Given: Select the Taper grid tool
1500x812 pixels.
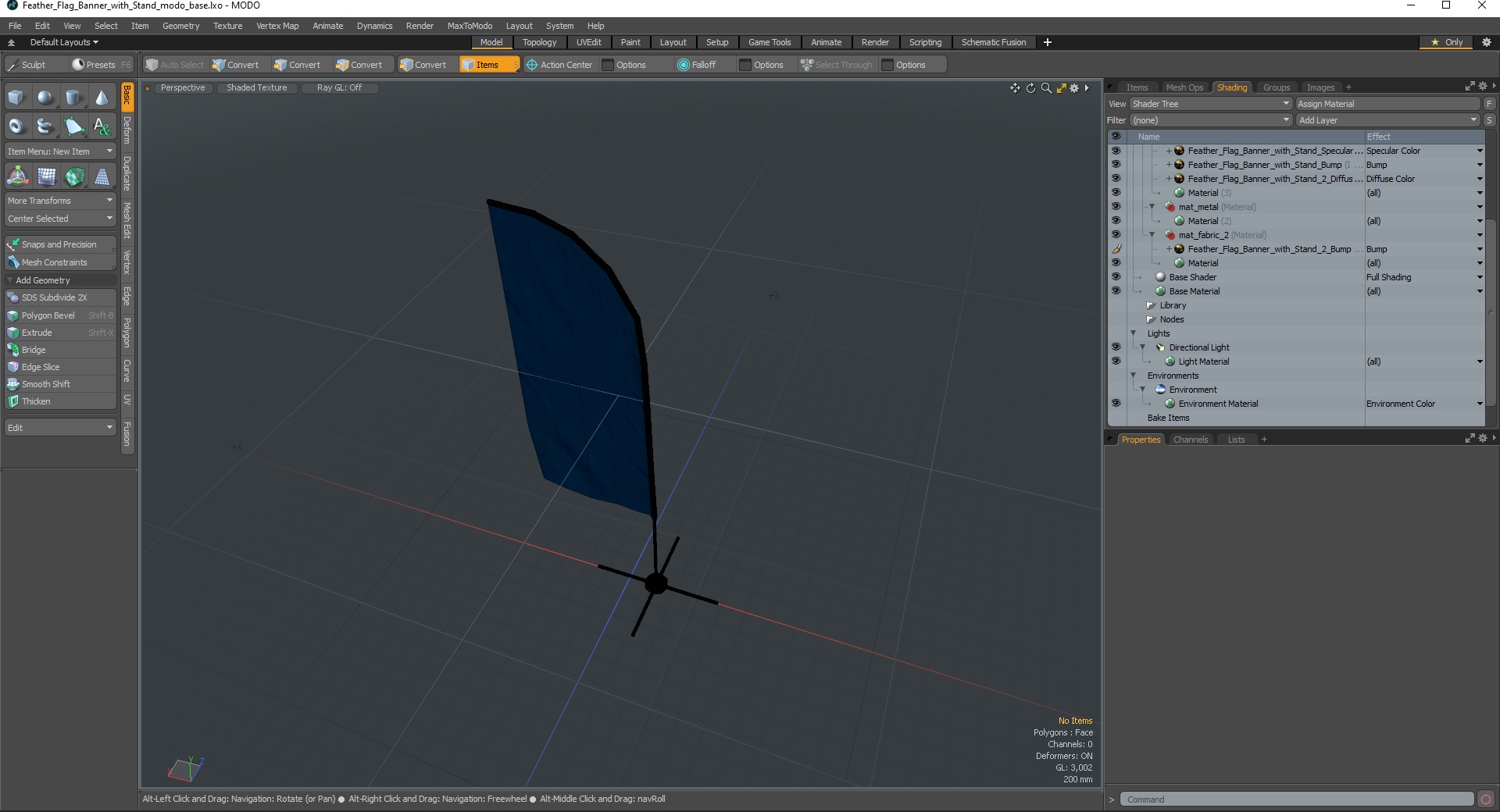Looking at the screenshot, I should (x=102, y=176).
